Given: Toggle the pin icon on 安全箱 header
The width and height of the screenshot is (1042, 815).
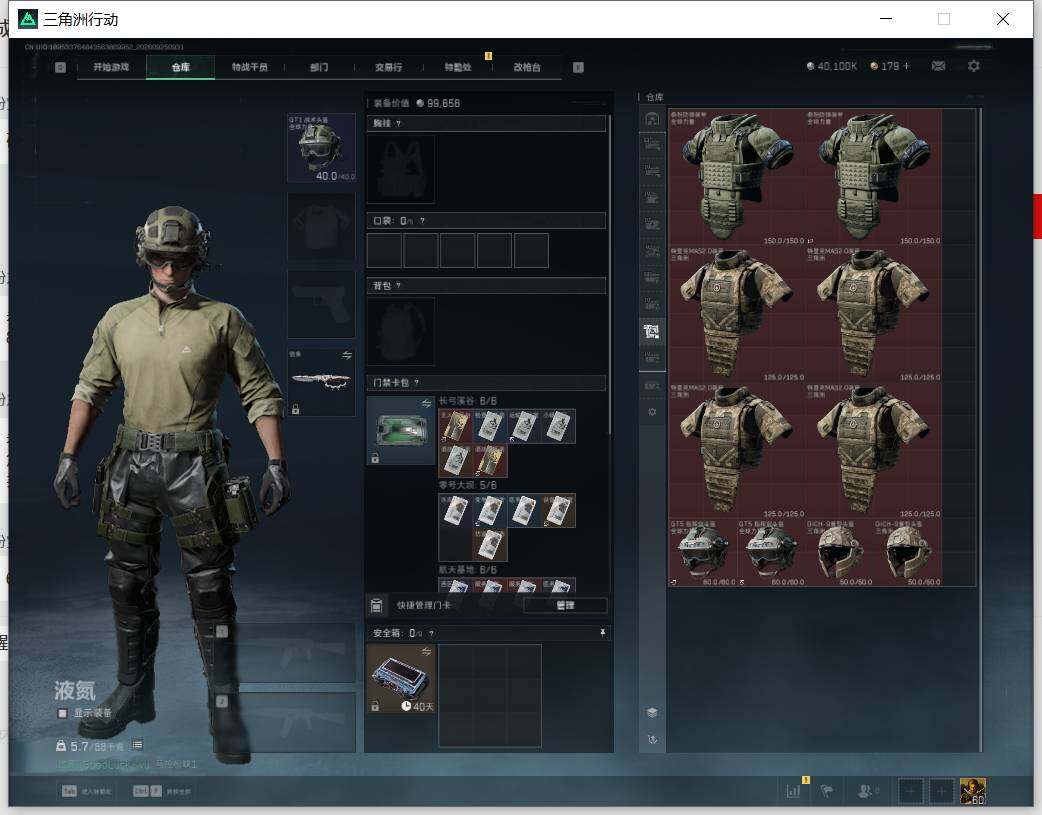Looking at the screenshot, I should (603, 633).
